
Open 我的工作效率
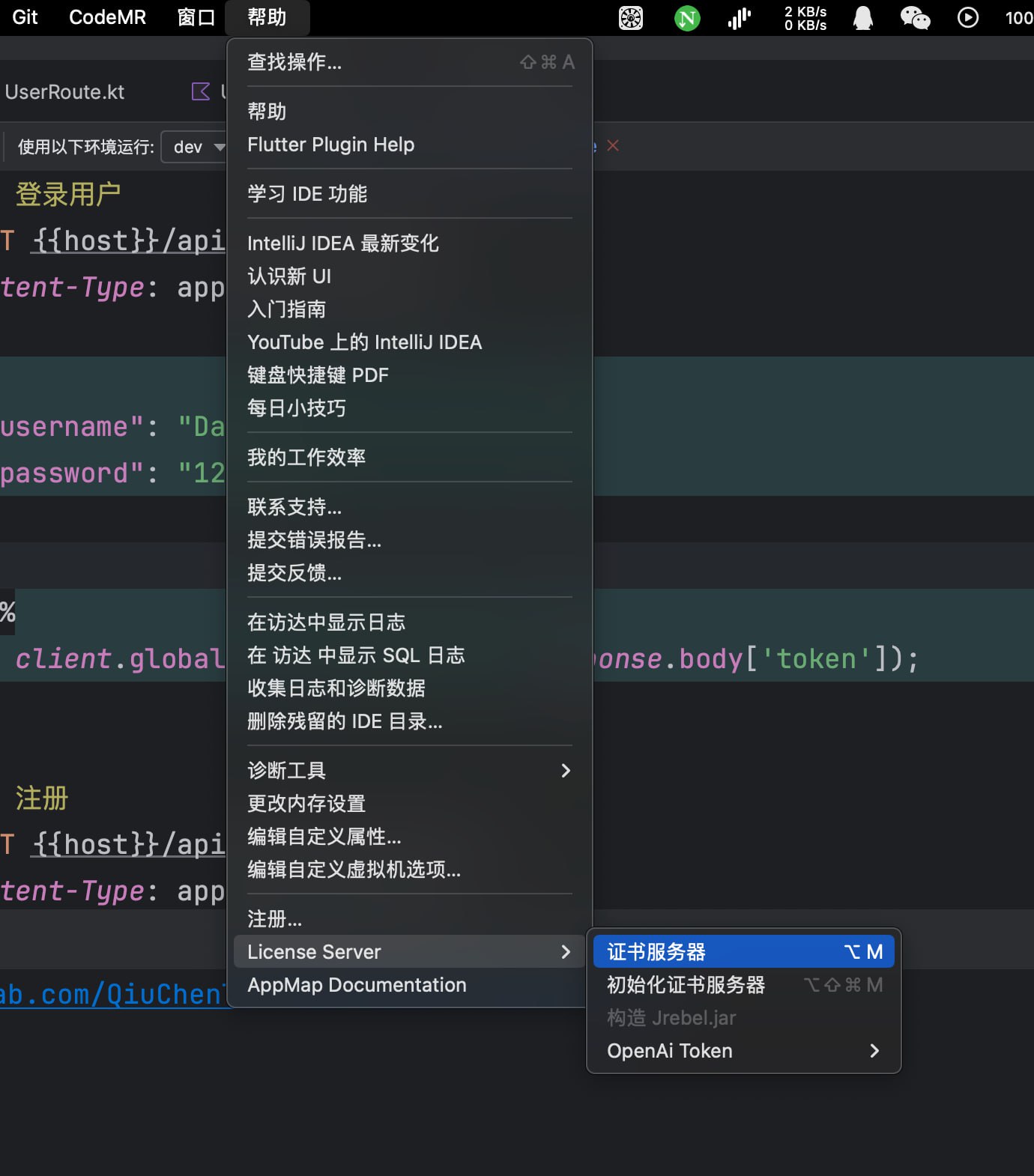[x=410, y=458]
